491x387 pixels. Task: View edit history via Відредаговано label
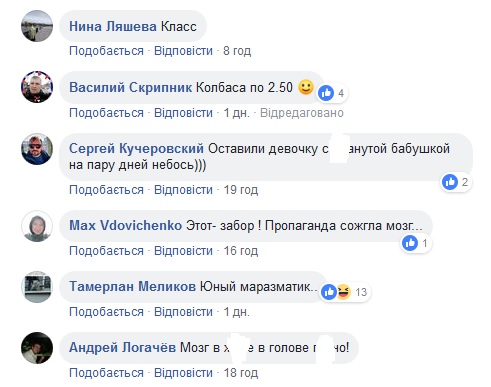302,113
